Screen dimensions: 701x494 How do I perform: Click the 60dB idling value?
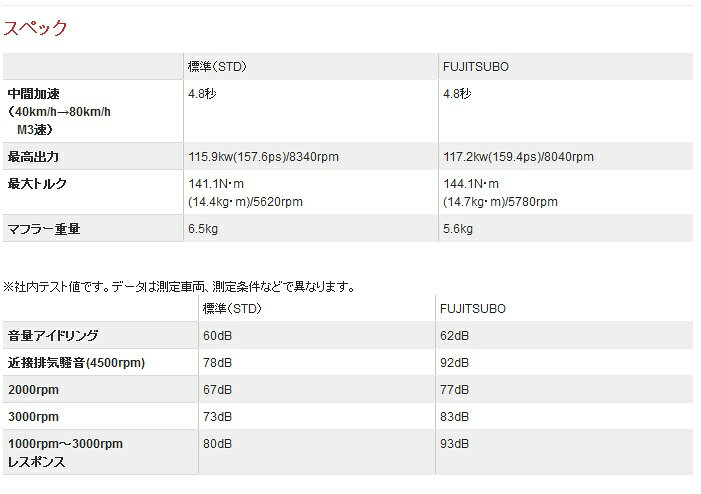click(217, 336)
